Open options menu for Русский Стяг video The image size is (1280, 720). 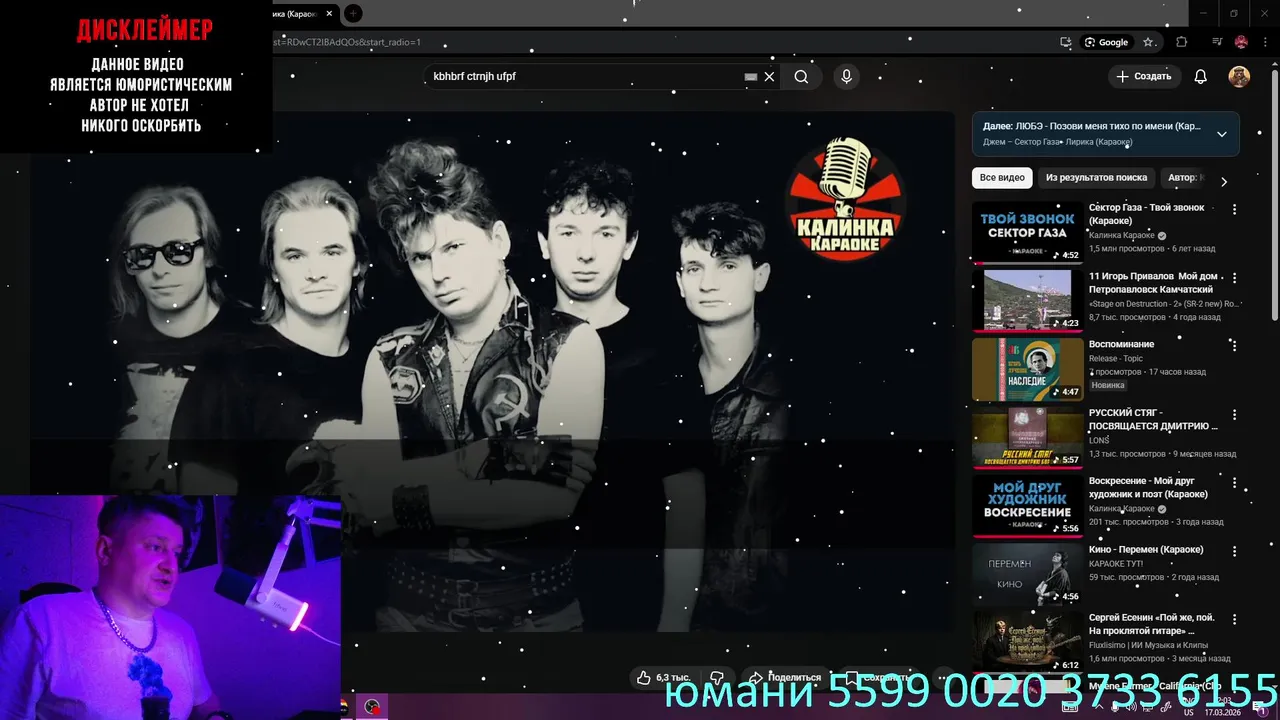tap(1234, 415)
